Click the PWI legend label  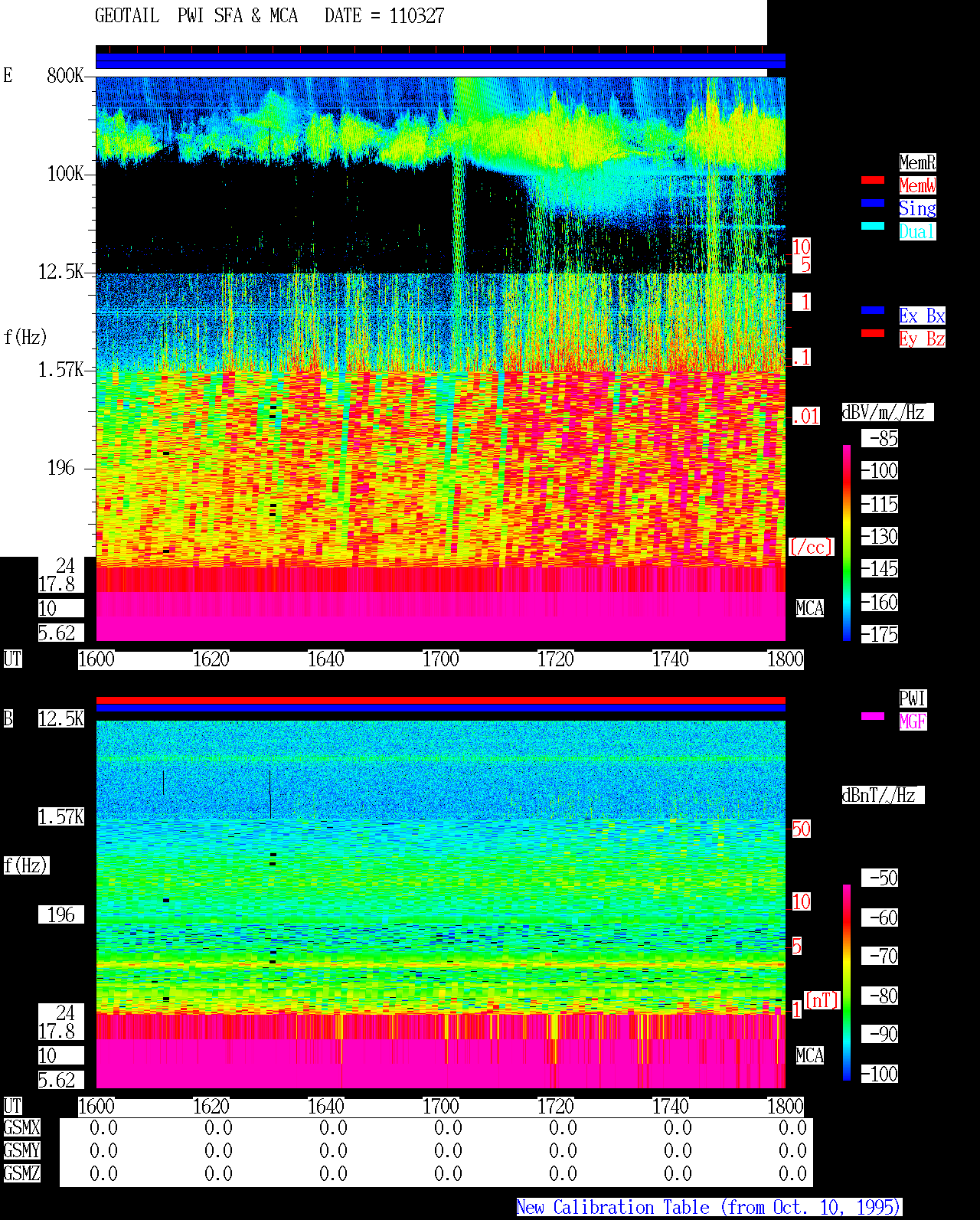pyautogui.click(x=913, y=698)
